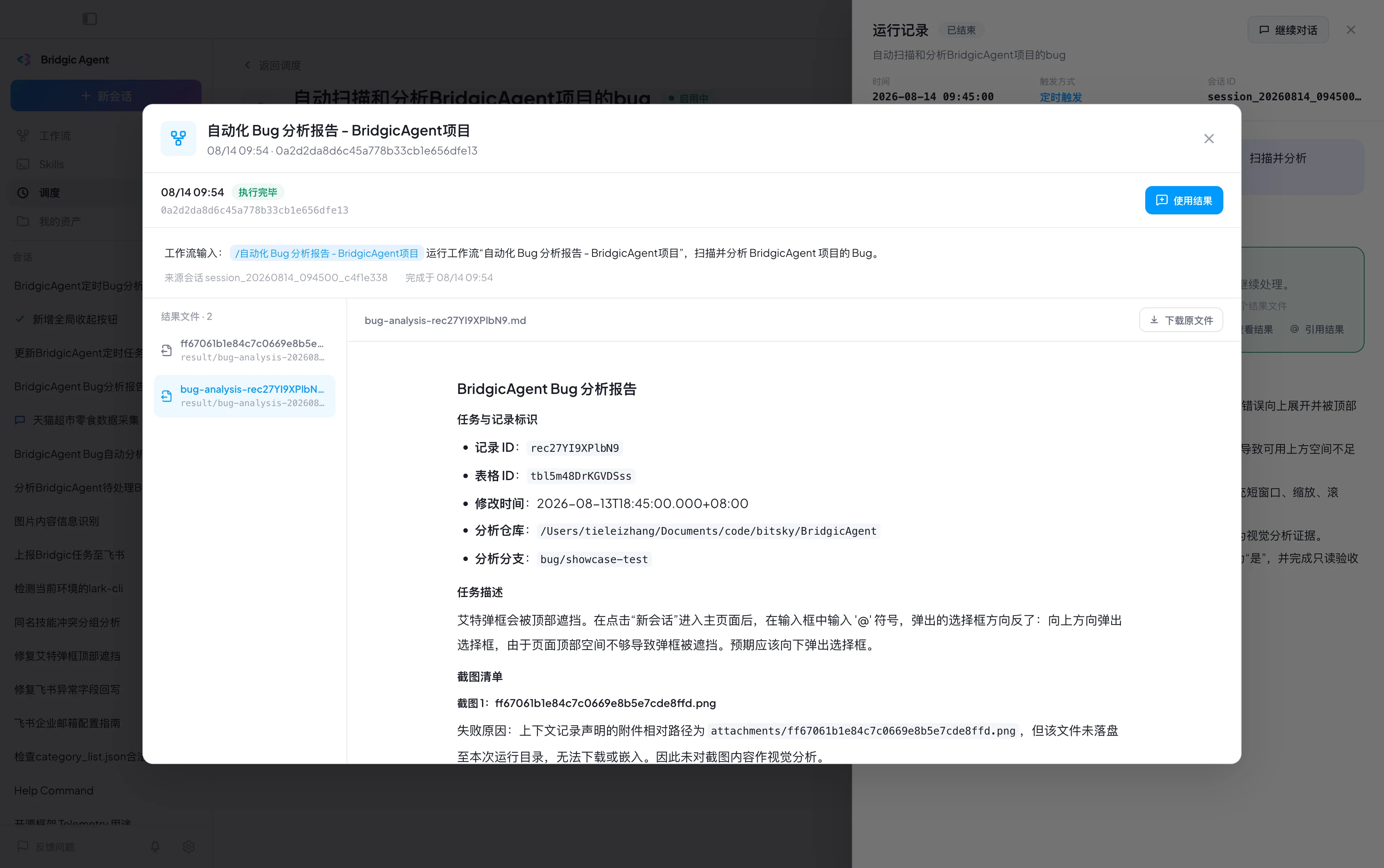Image resolution: width=1384 pixels, height=868 pixels.
Task: Click the table ID tbl5m48DrKGVDSss
Action: coord(581,476)
